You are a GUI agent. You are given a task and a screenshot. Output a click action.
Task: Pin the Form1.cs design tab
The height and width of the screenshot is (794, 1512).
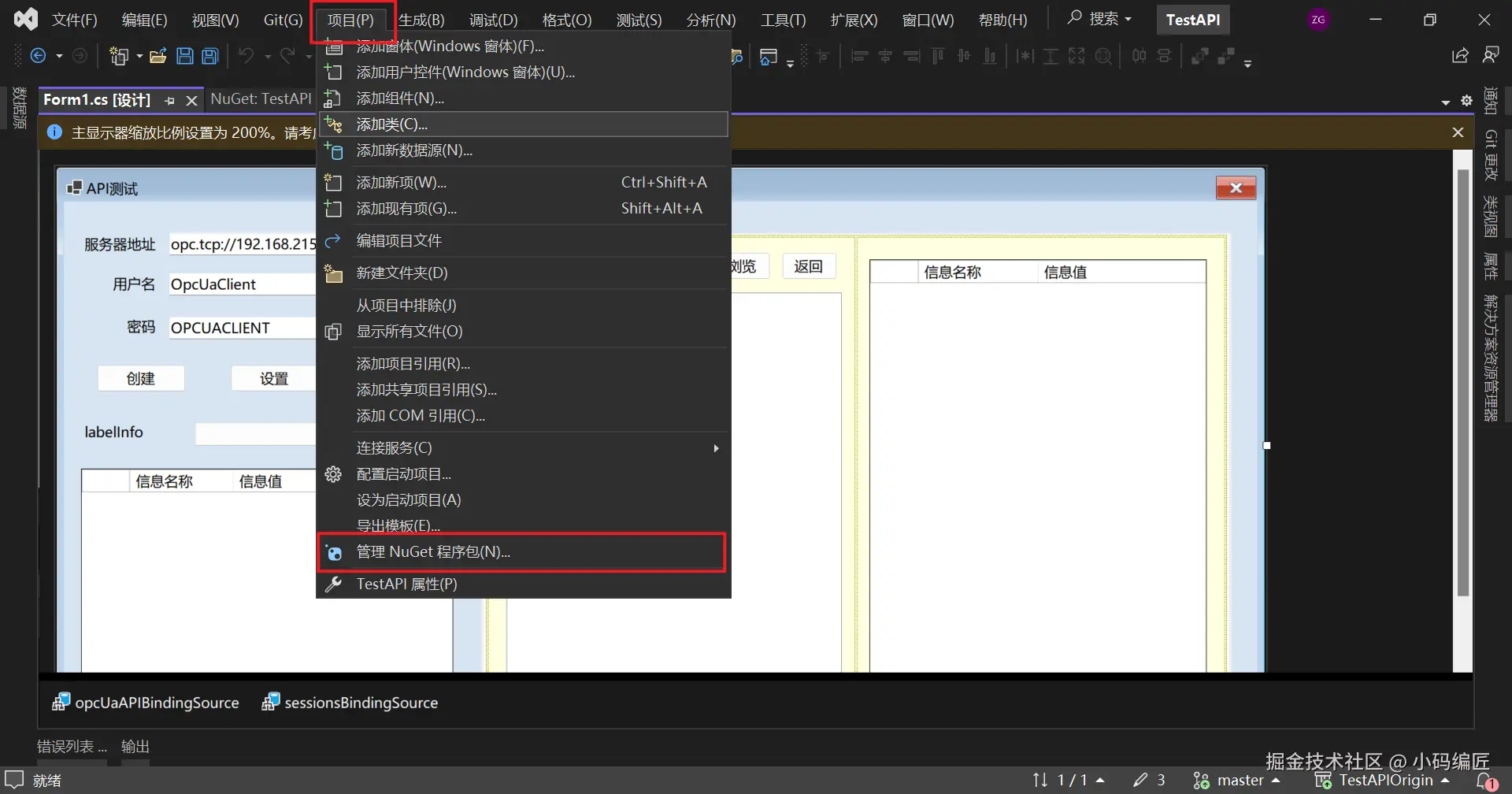[x=169, y=101]
